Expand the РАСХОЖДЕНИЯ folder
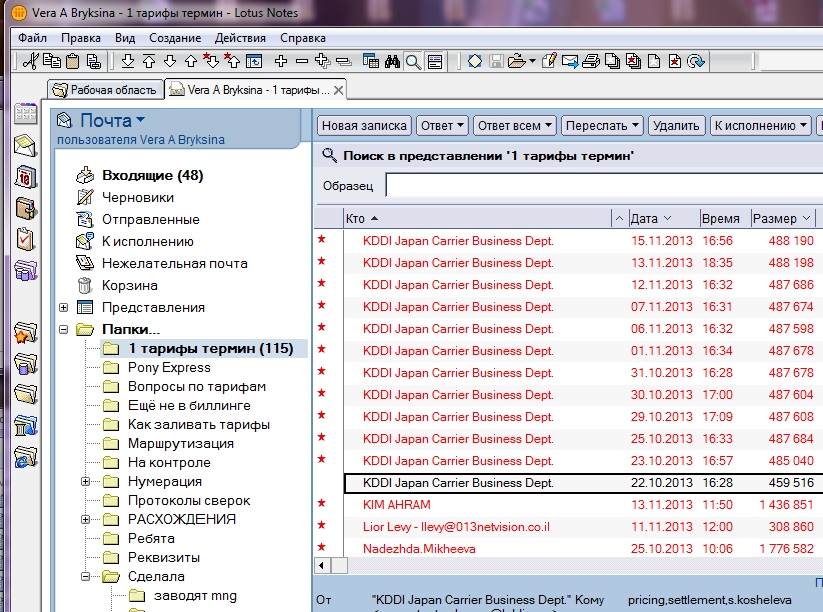Image resolution: width=823 pixels, height=612 pixels. coord(86,520)
